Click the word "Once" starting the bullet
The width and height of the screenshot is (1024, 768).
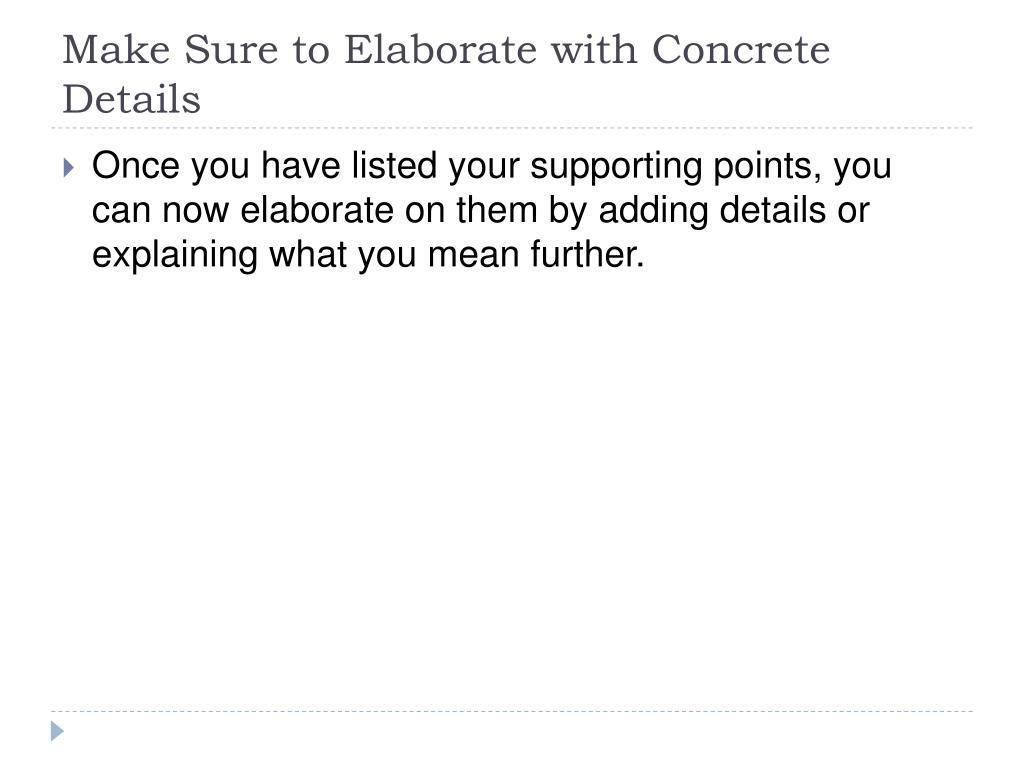135,165
